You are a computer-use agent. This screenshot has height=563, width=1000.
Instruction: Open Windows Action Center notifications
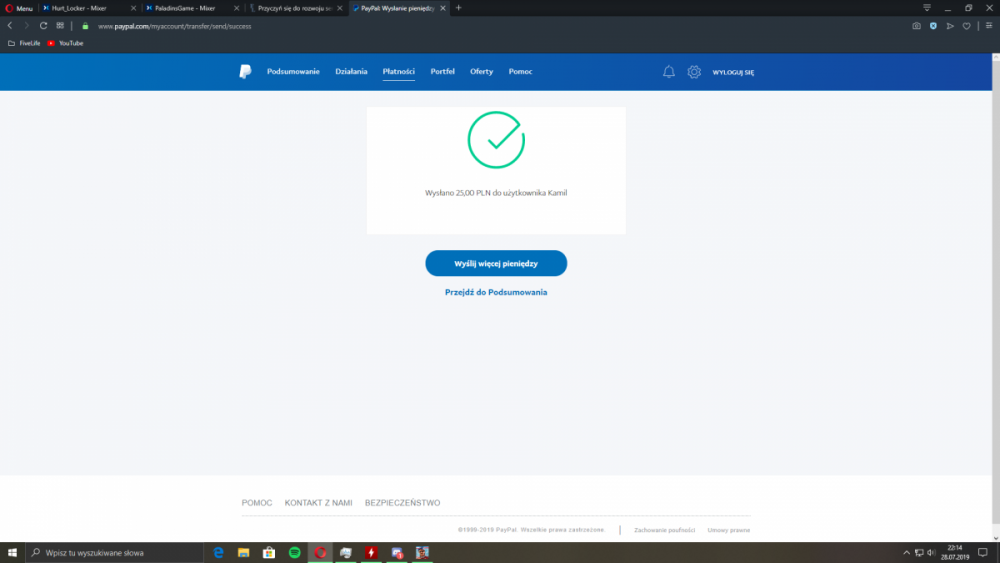click(983, 553)
